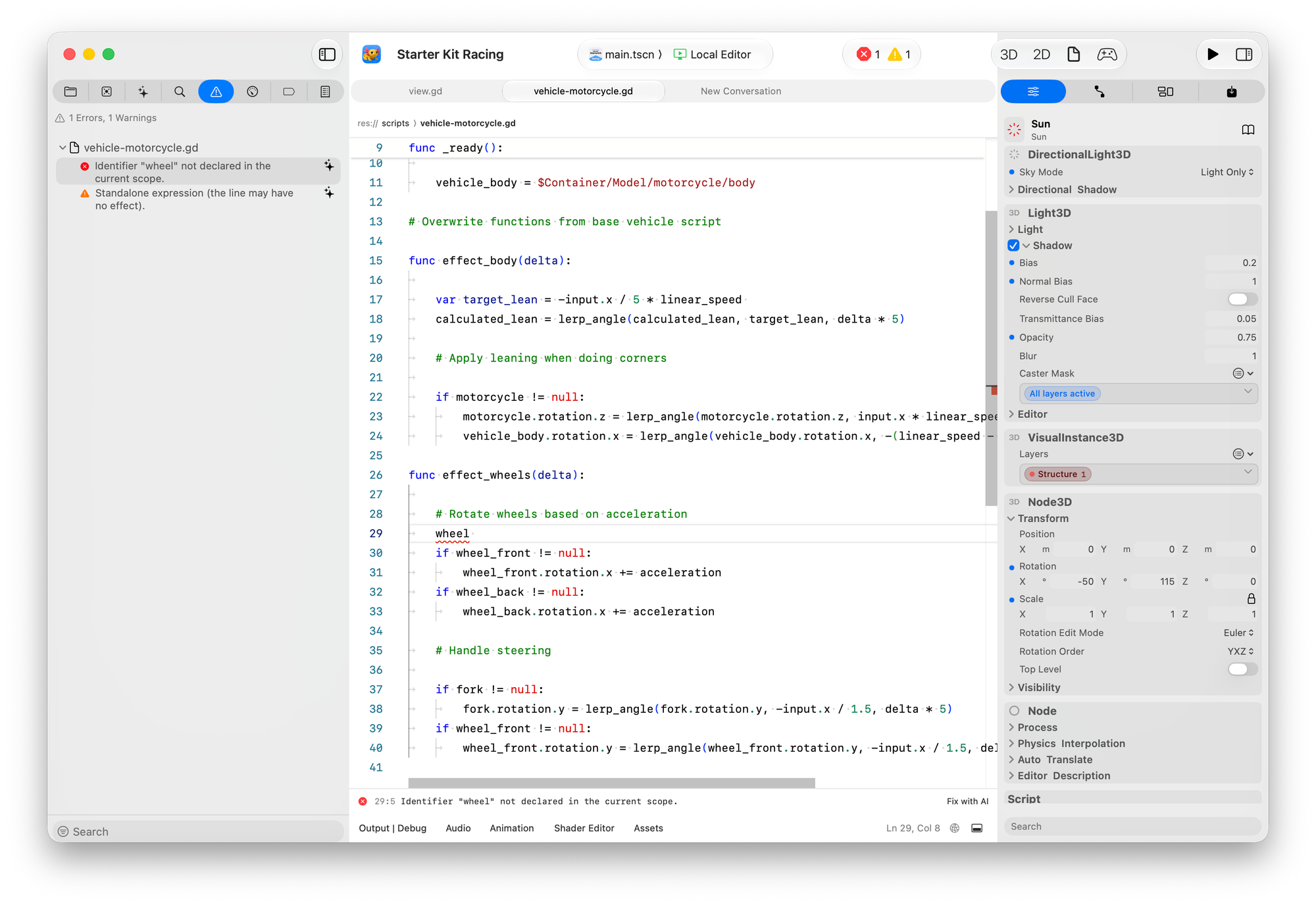The image size is (1316, 905).
Task: Run the project with play button
Action: click(1213, 55)
